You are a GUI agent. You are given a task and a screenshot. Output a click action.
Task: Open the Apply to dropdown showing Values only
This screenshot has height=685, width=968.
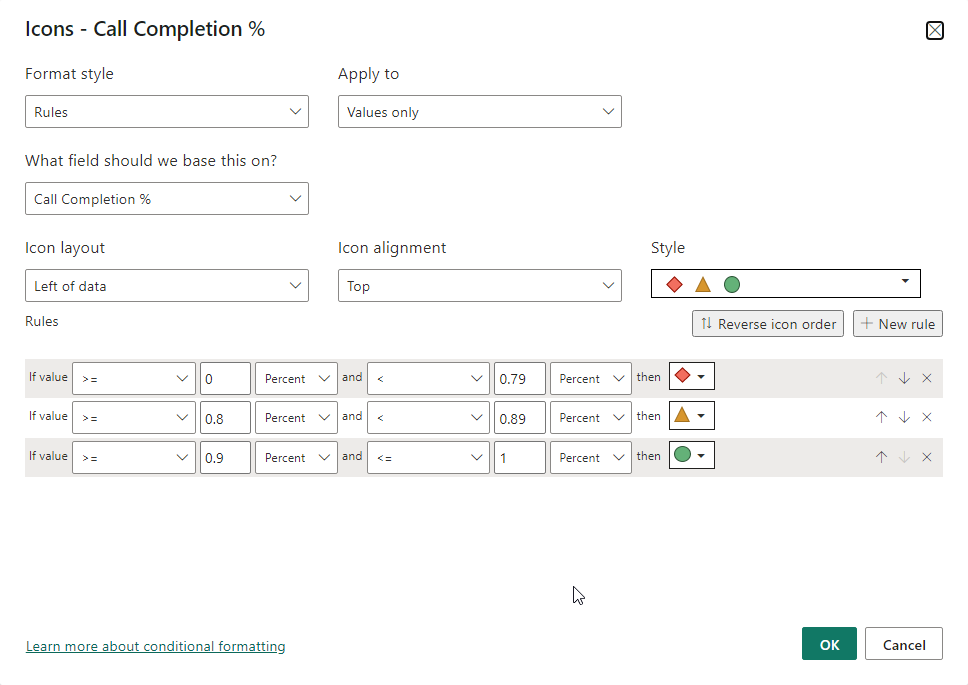480,112
